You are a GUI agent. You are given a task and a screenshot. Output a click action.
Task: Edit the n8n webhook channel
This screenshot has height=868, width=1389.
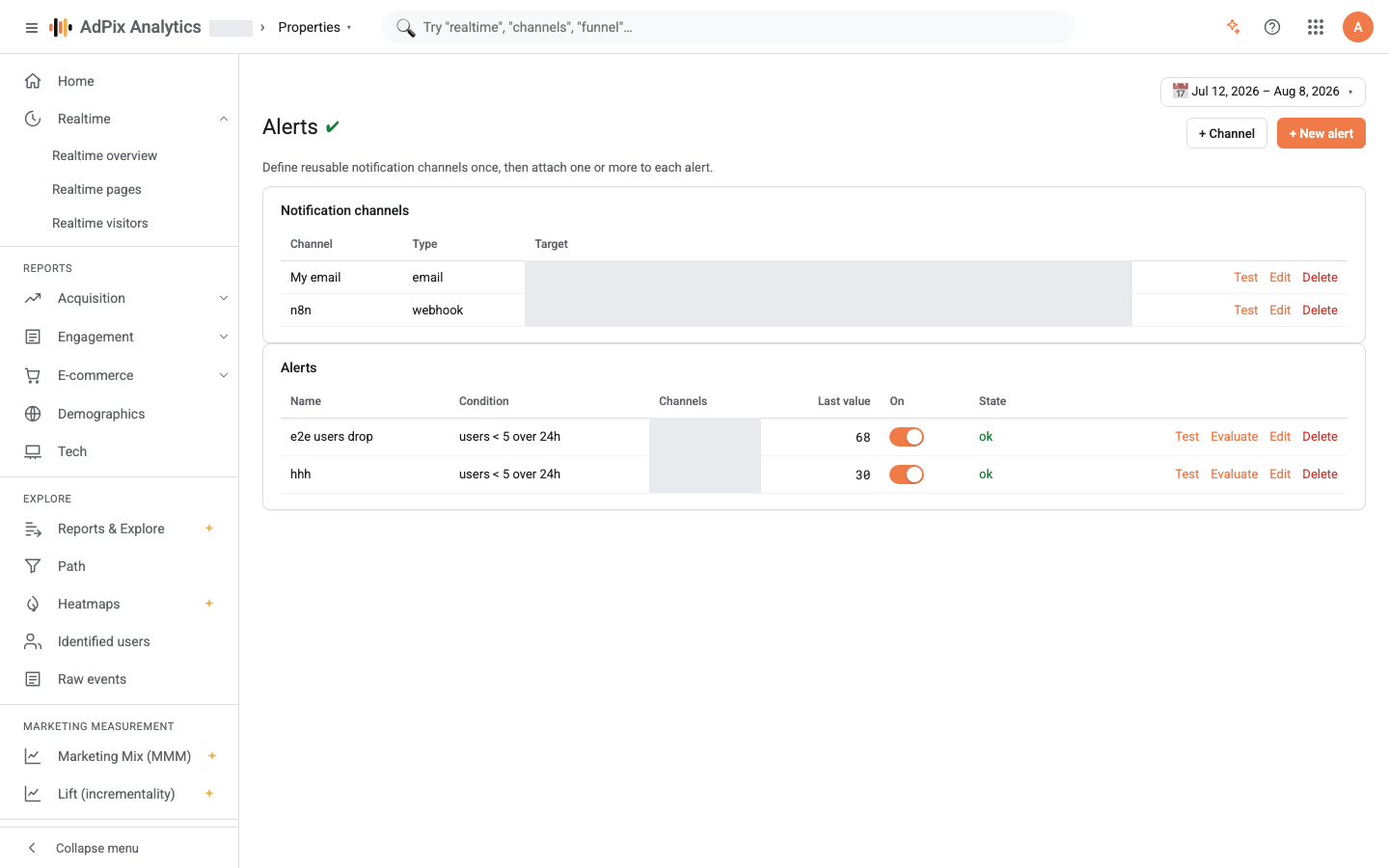coord(1280,311)
